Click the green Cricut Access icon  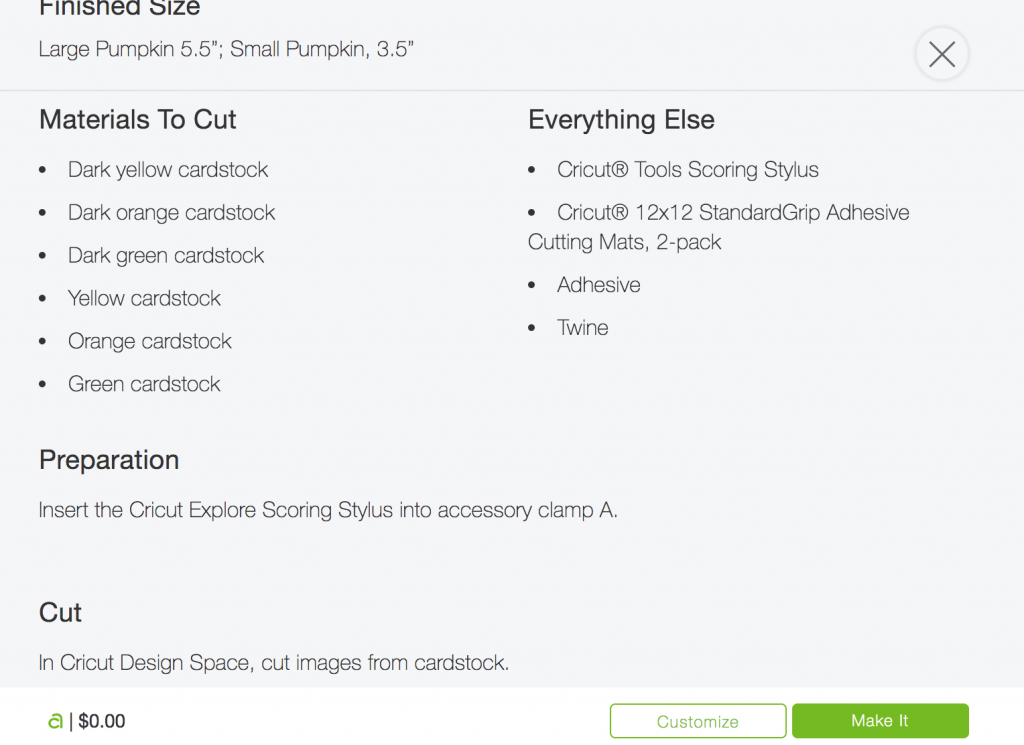coord(56,721)
